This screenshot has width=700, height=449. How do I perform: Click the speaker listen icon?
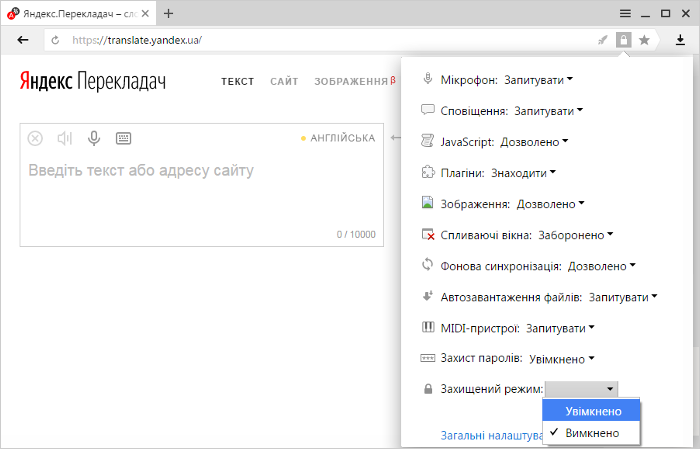pos(65,138)
